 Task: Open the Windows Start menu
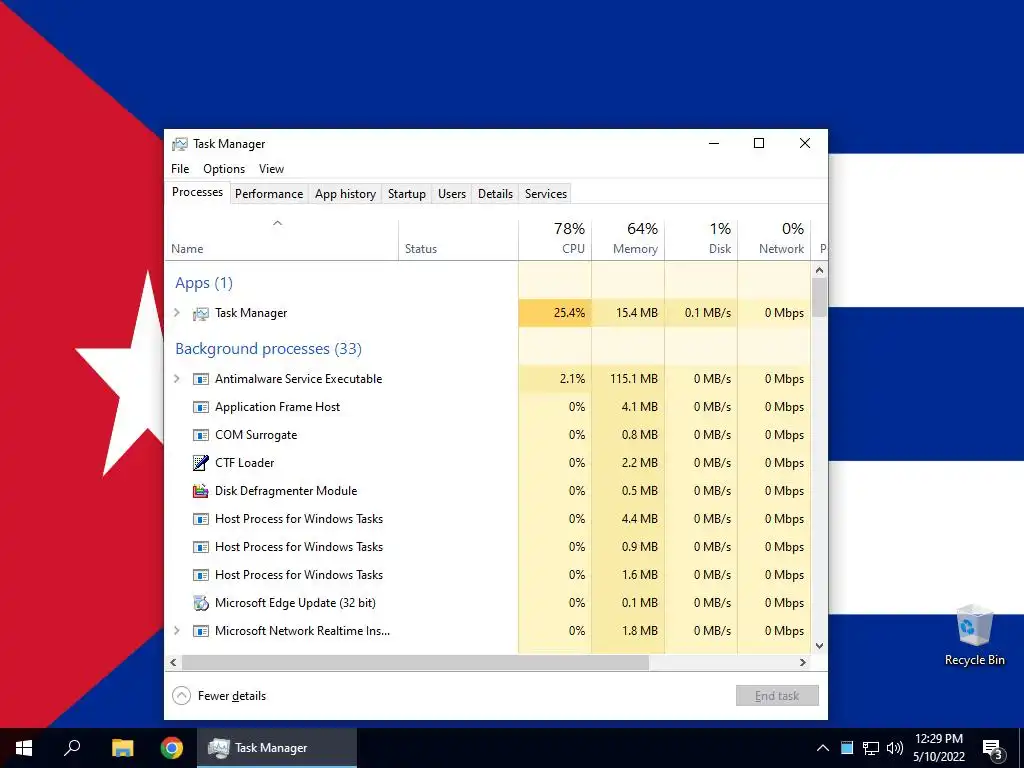[24, 748]
